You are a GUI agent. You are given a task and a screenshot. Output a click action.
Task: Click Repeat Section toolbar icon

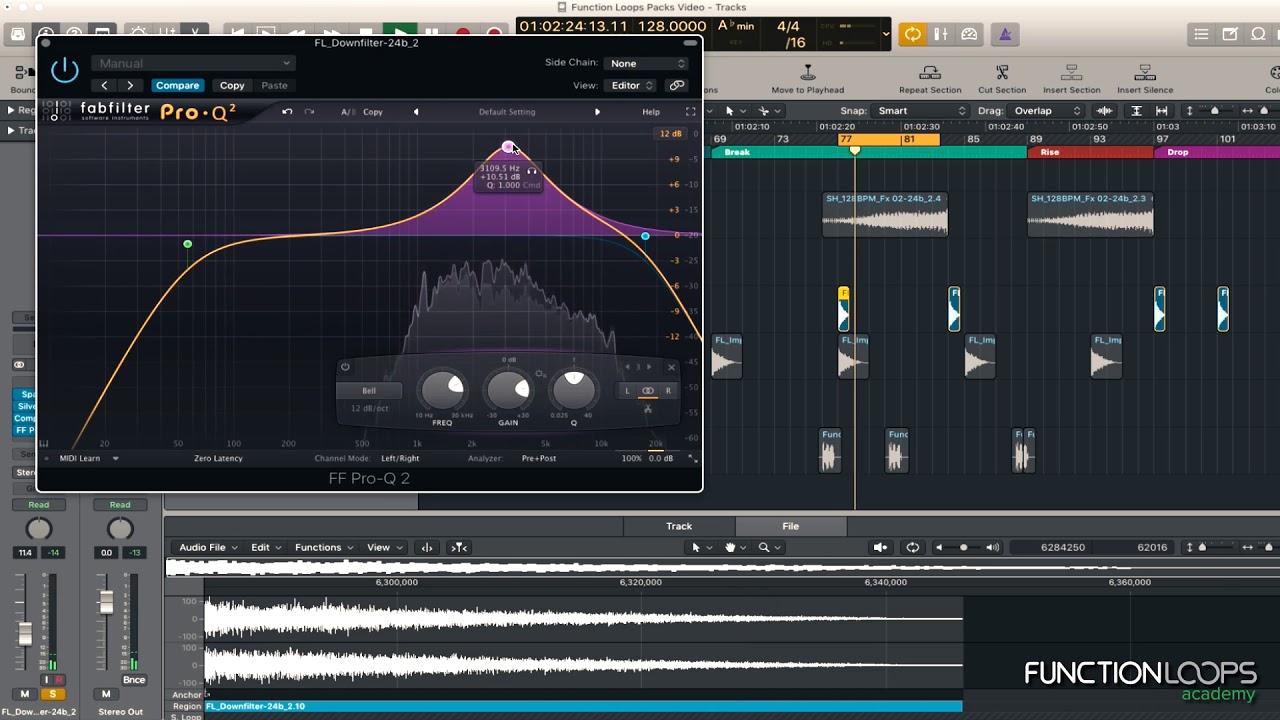tap(930, 73)
